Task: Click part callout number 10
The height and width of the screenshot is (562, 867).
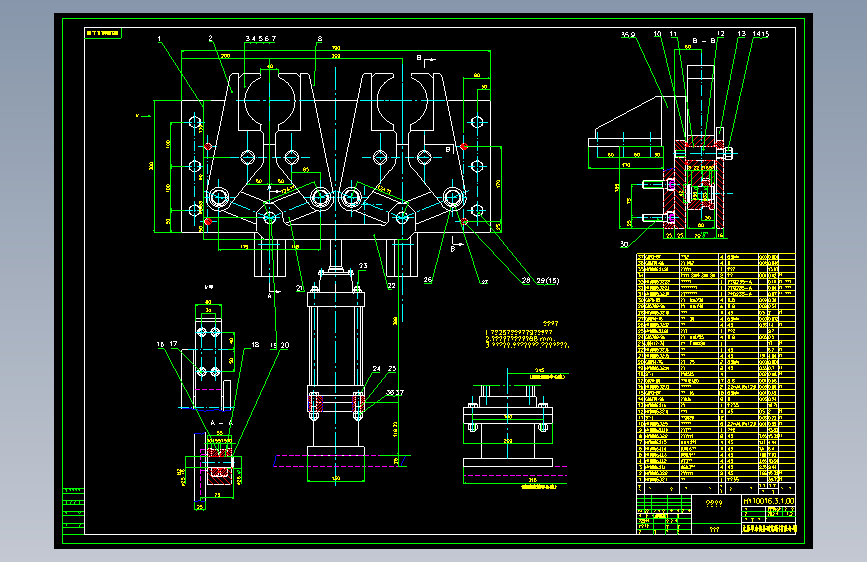Action: pyautogui.click(x=657, y=34)
